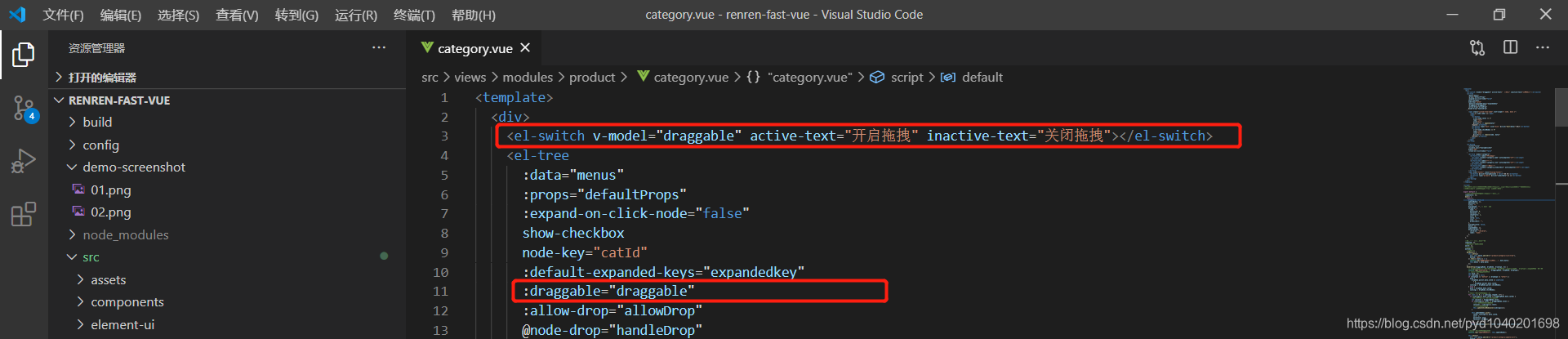This screenshot has height=339, width=1568.
Task: Click the script breadcrumb segment
Action: click(x=906, y=77)
